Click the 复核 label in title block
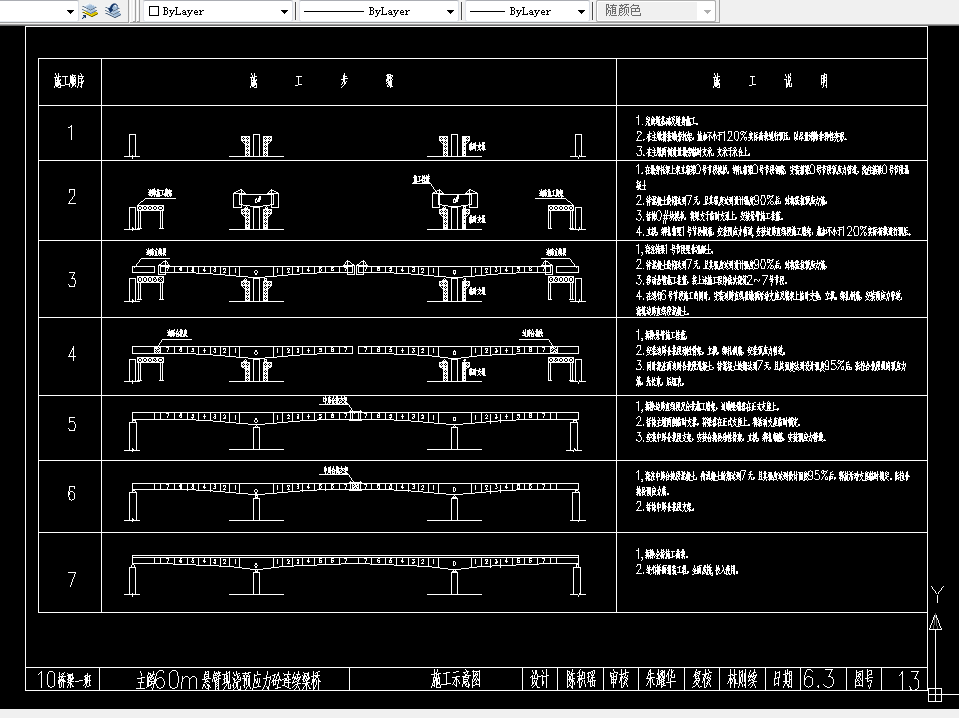959x718 pixels. 702,679
